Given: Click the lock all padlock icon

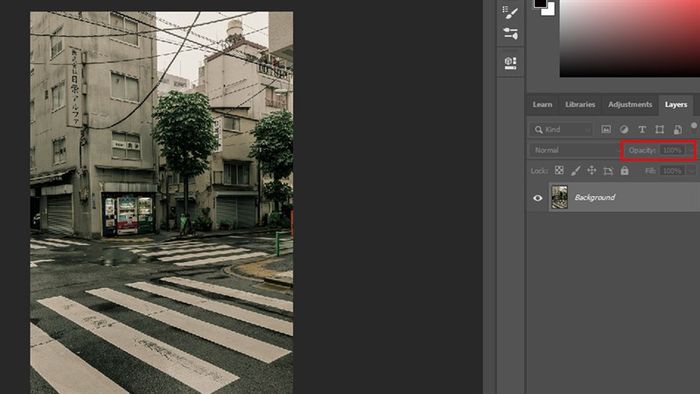Looking at the screenshot, I should (x=625, y=170).
